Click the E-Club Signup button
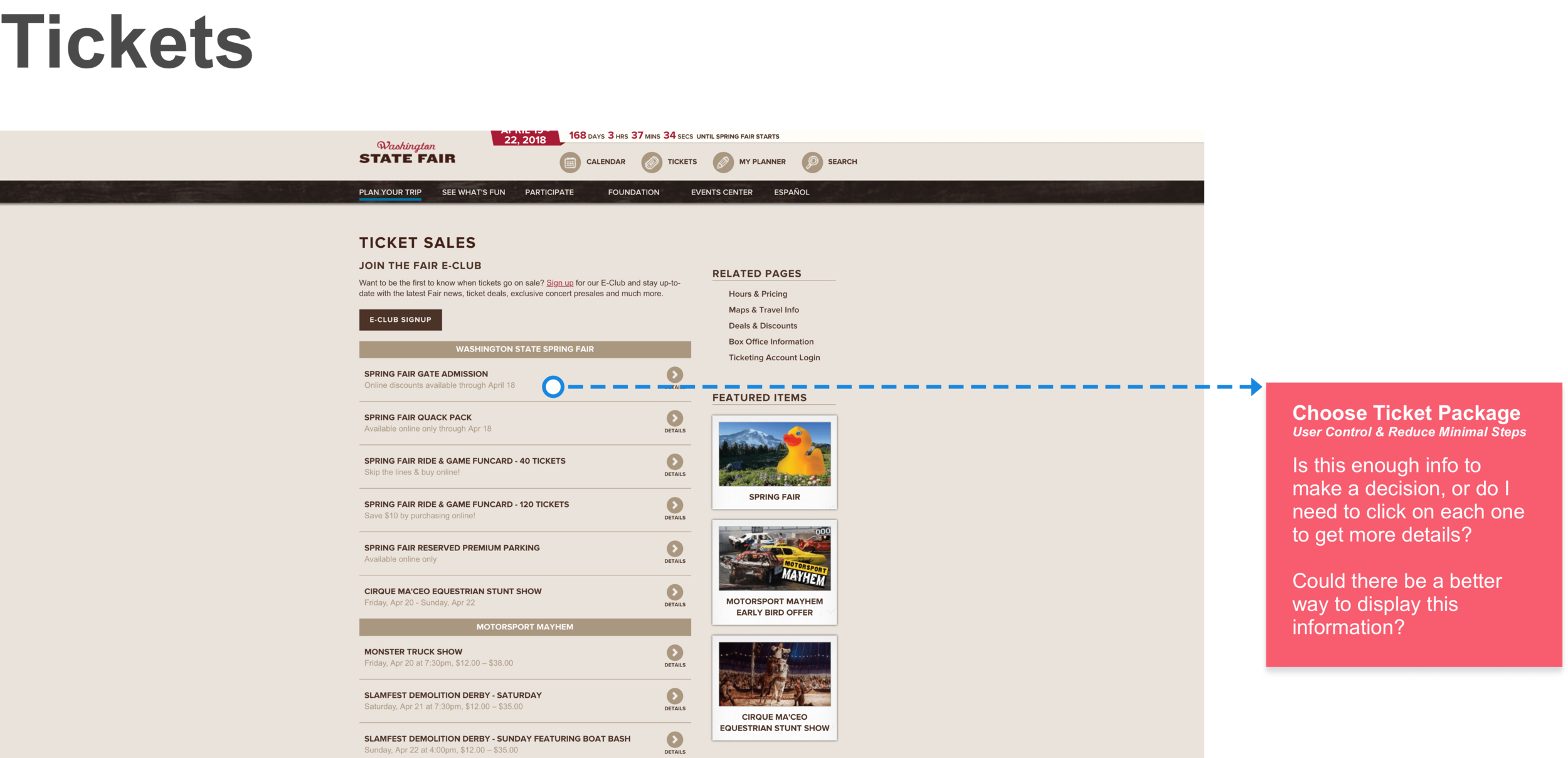 400,320
